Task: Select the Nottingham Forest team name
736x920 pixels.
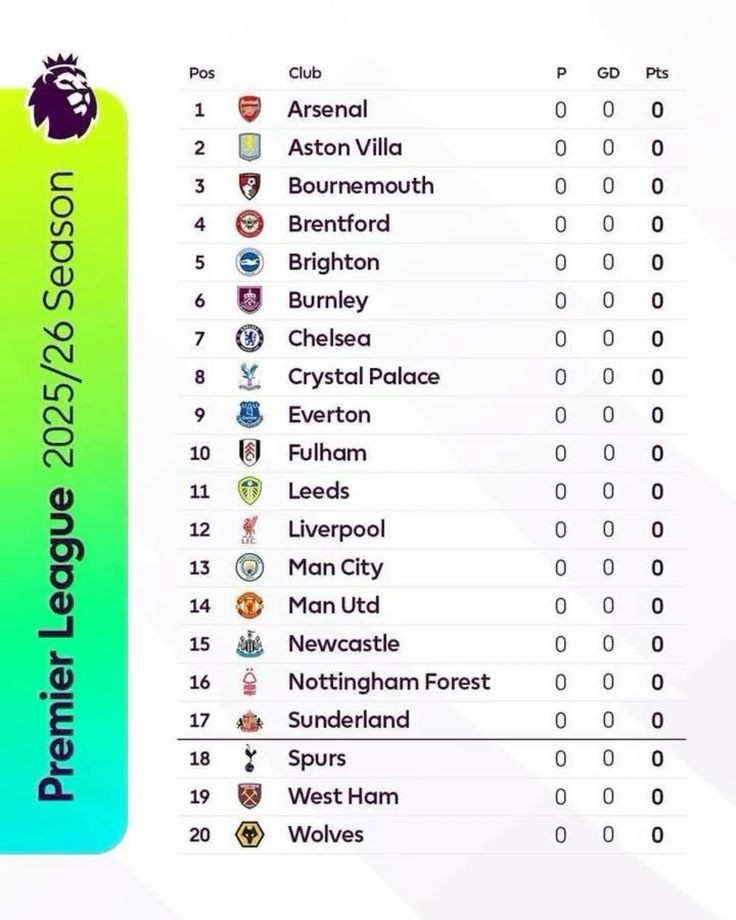Action: (389, 682)
